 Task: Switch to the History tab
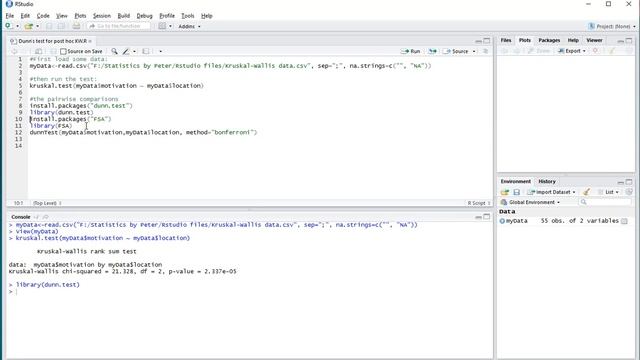coord(547,181)
